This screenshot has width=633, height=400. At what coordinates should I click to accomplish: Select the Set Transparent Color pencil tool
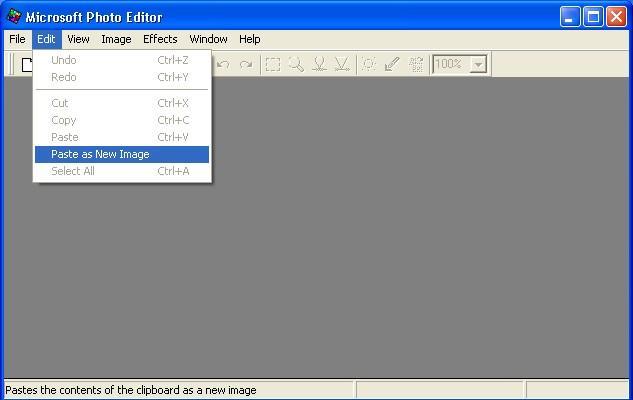(392, 64)
